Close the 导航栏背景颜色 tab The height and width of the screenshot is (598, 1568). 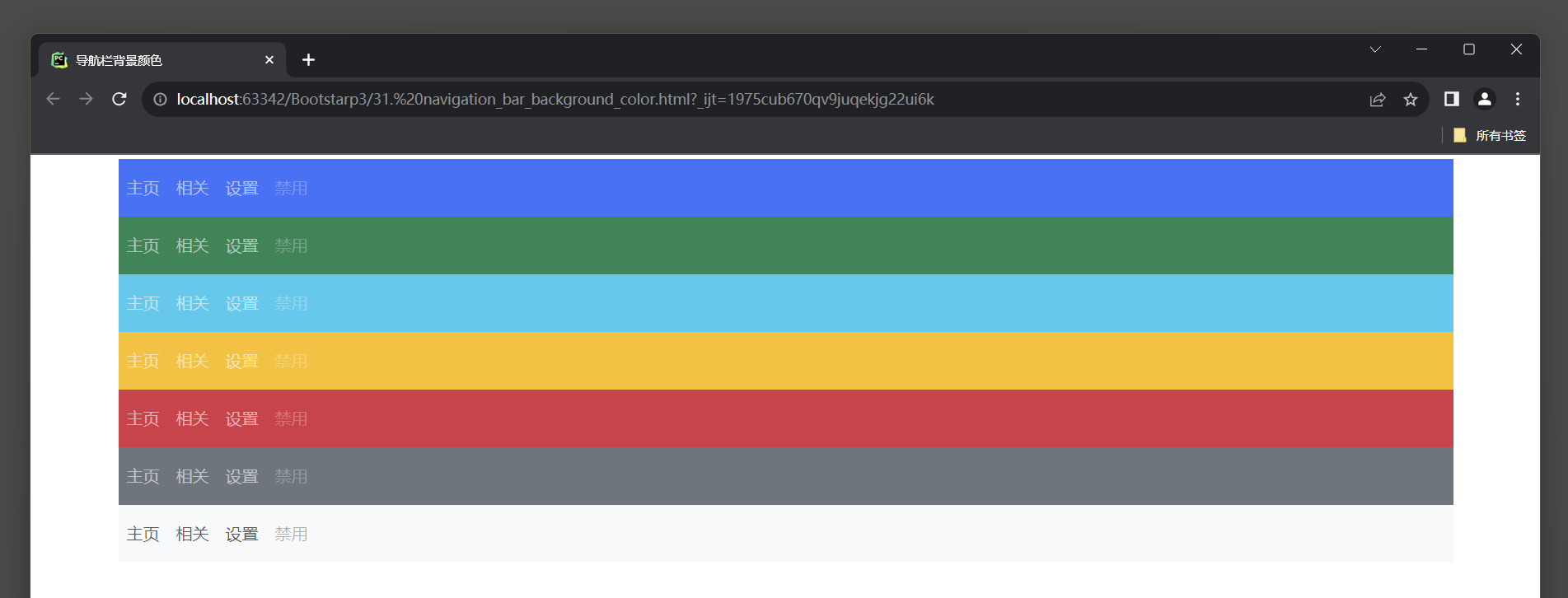[x=269, y=60]
